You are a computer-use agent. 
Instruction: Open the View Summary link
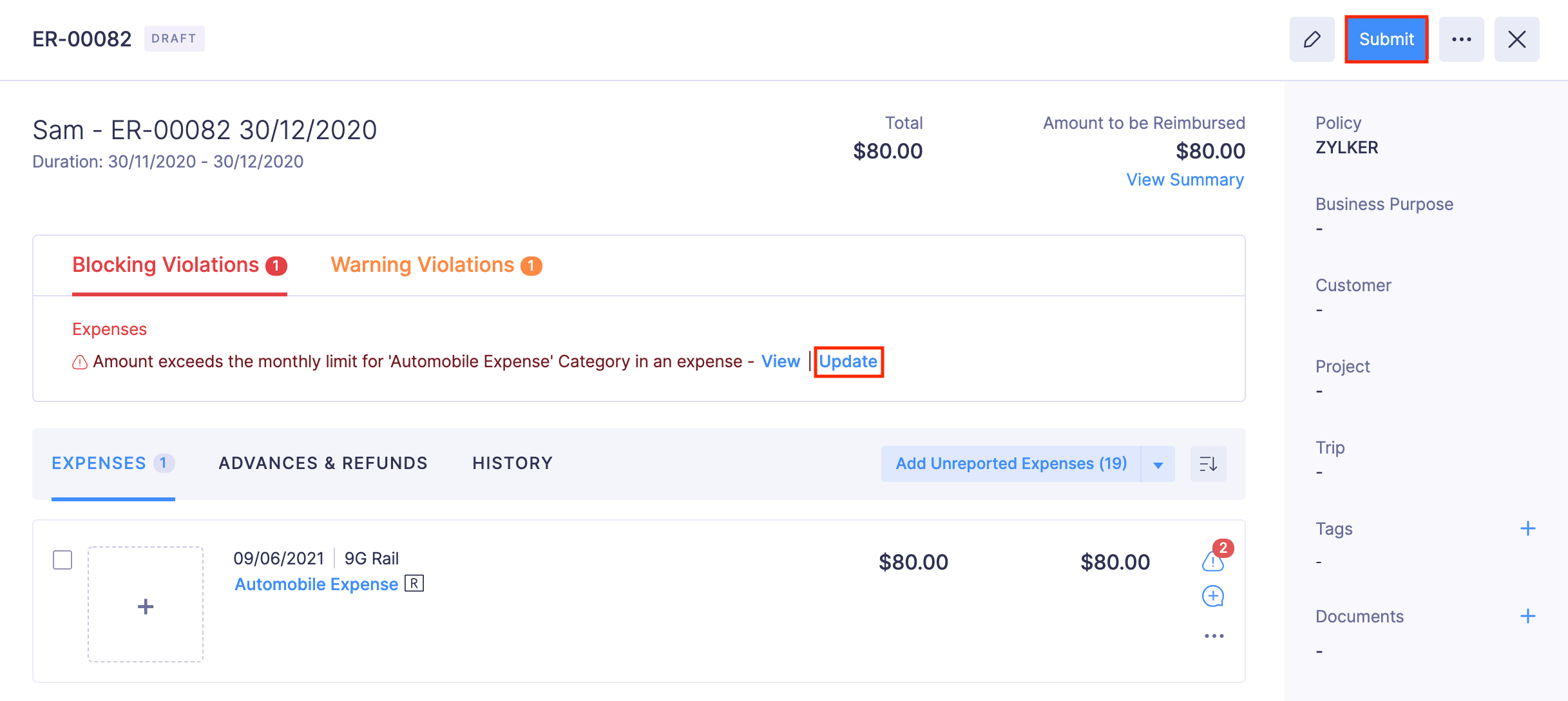1185,180
